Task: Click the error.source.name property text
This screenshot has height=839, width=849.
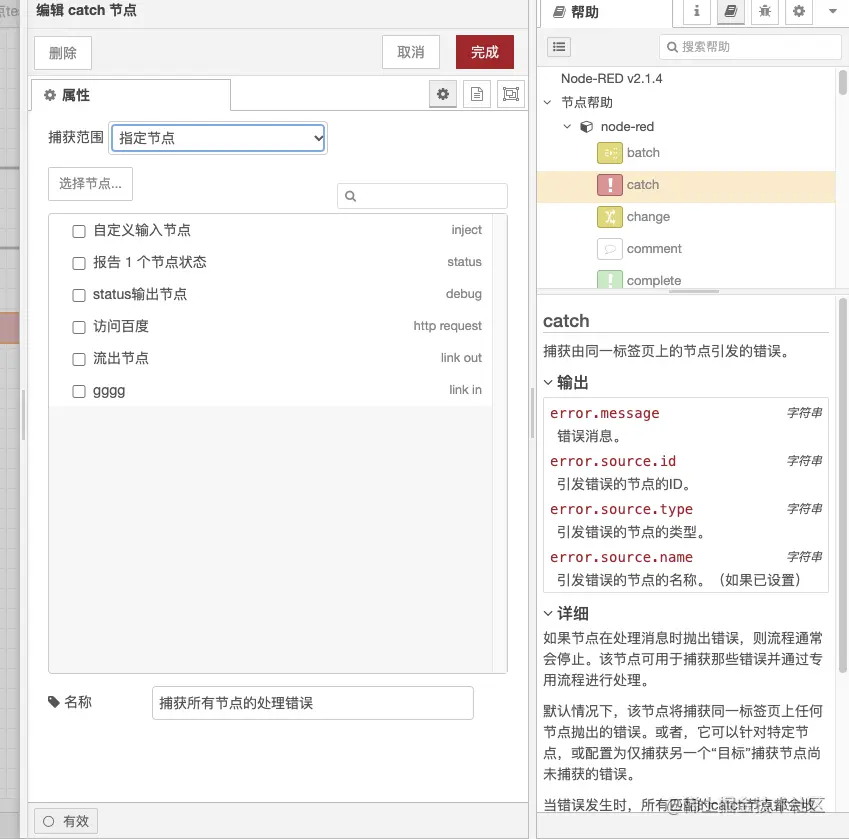Action: coord(621,557)
